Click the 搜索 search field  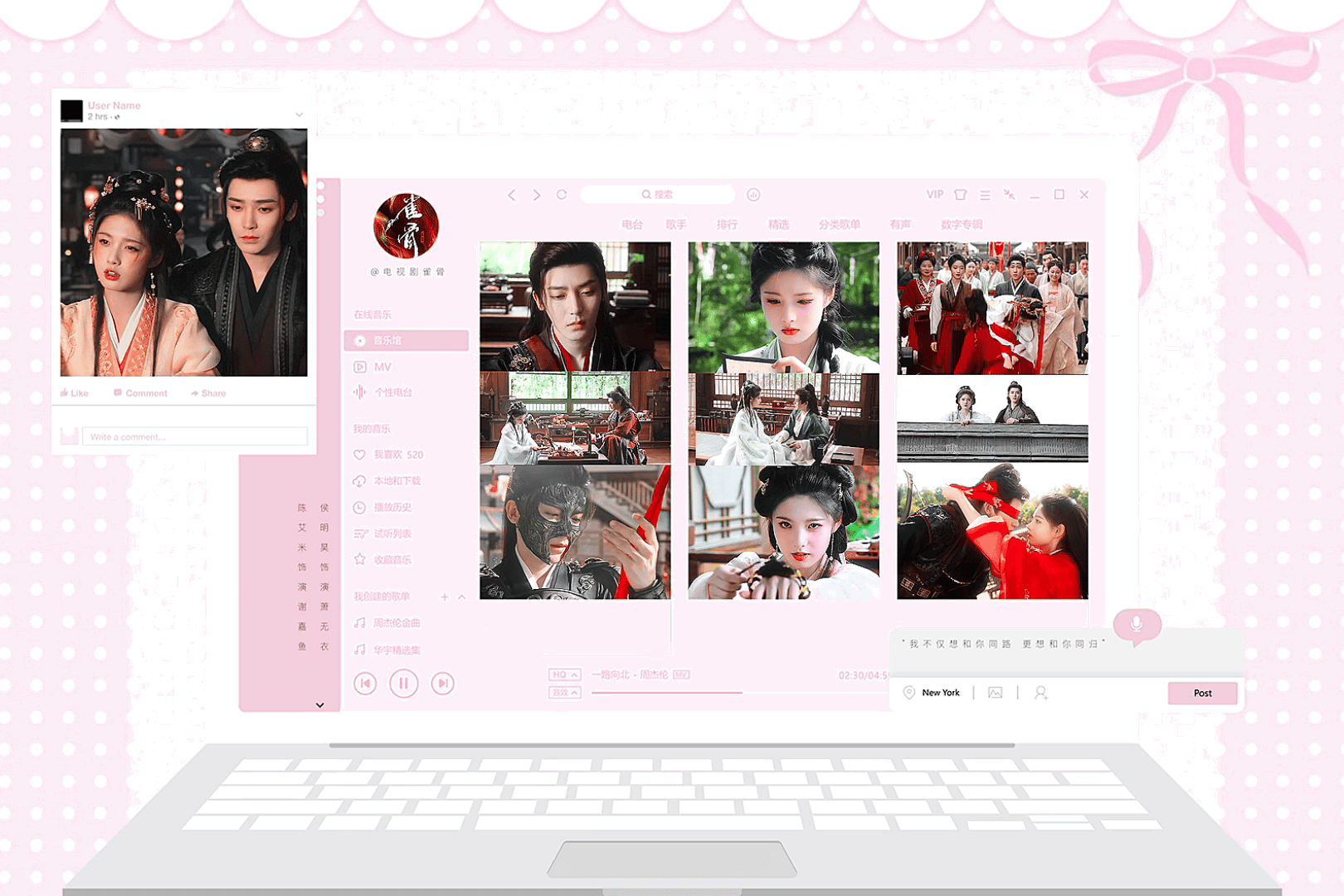[657, 194]
